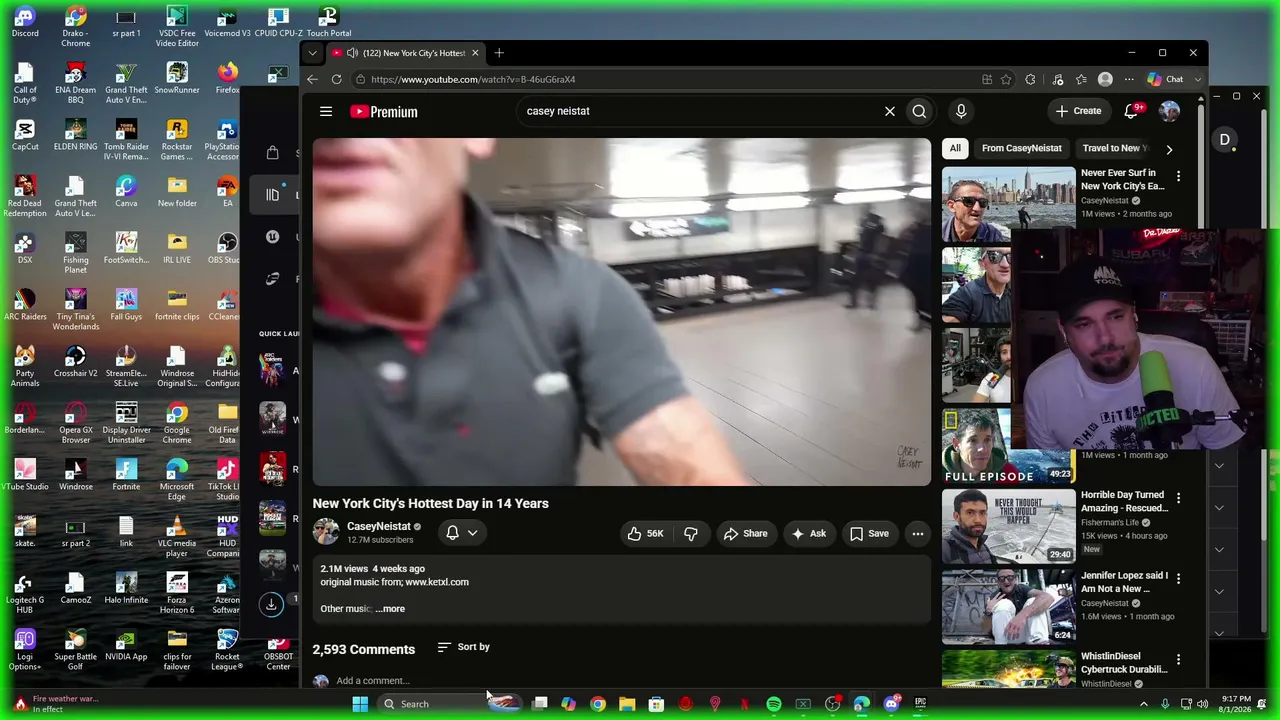Select the Rocket League desktop icon
This screenshot has height=720, width=1280.
tap(227, 649)
